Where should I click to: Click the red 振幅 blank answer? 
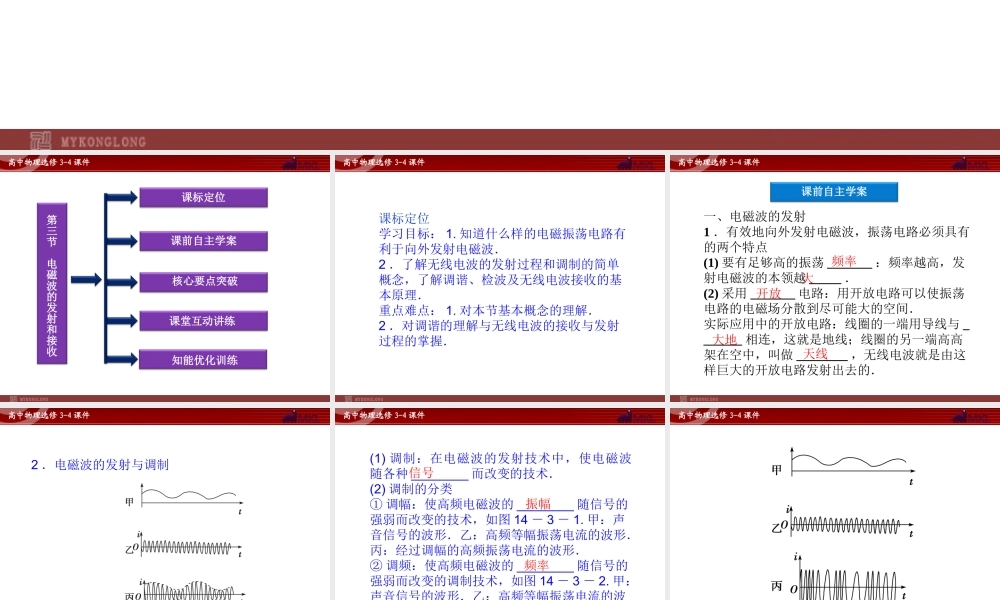click(538, 504)
